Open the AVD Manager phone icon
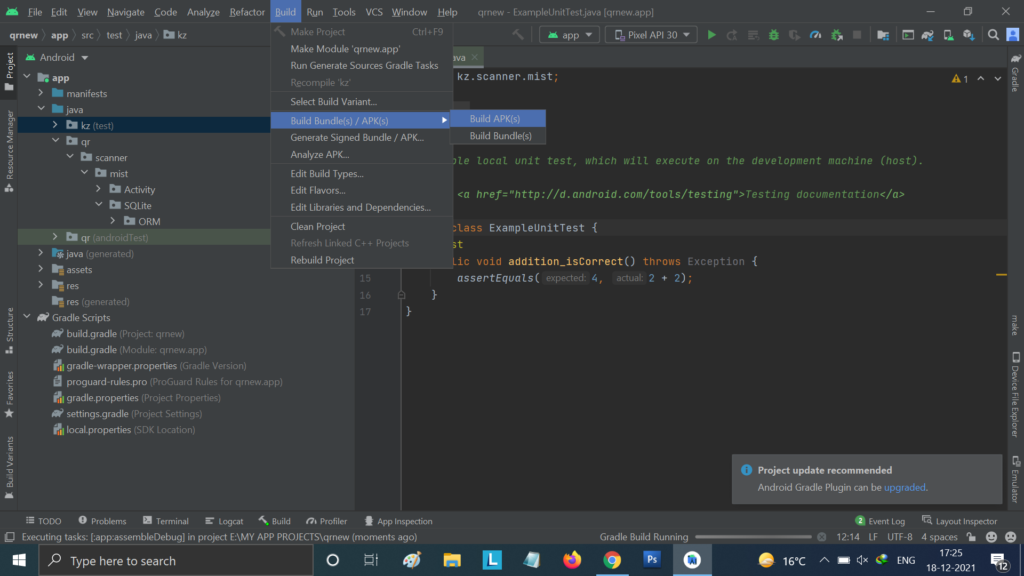Image resolution: width=1024 pixels, height=576 pixels. [948, 35]
